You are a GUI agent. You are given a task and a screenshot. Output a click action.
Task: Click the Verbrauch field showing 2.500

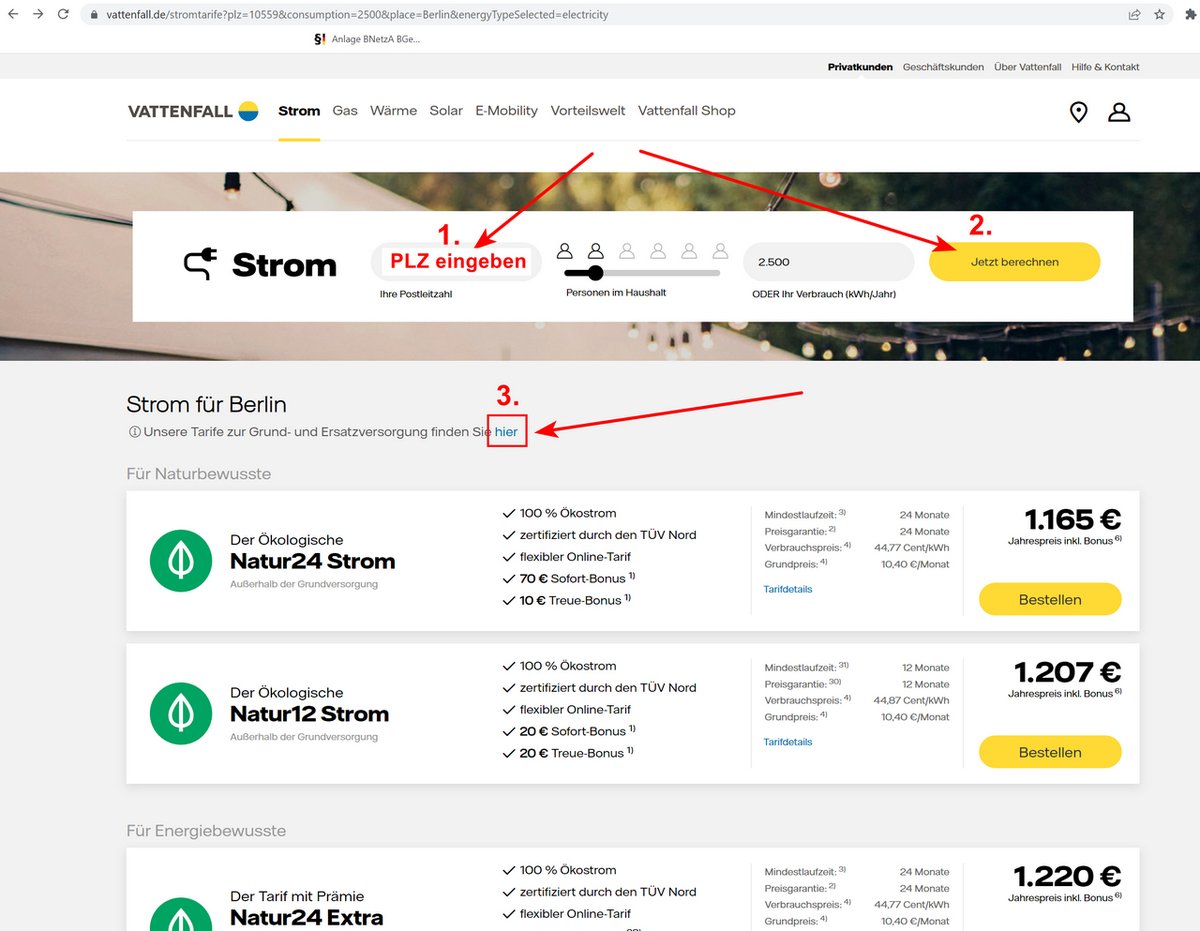point(829,262)
